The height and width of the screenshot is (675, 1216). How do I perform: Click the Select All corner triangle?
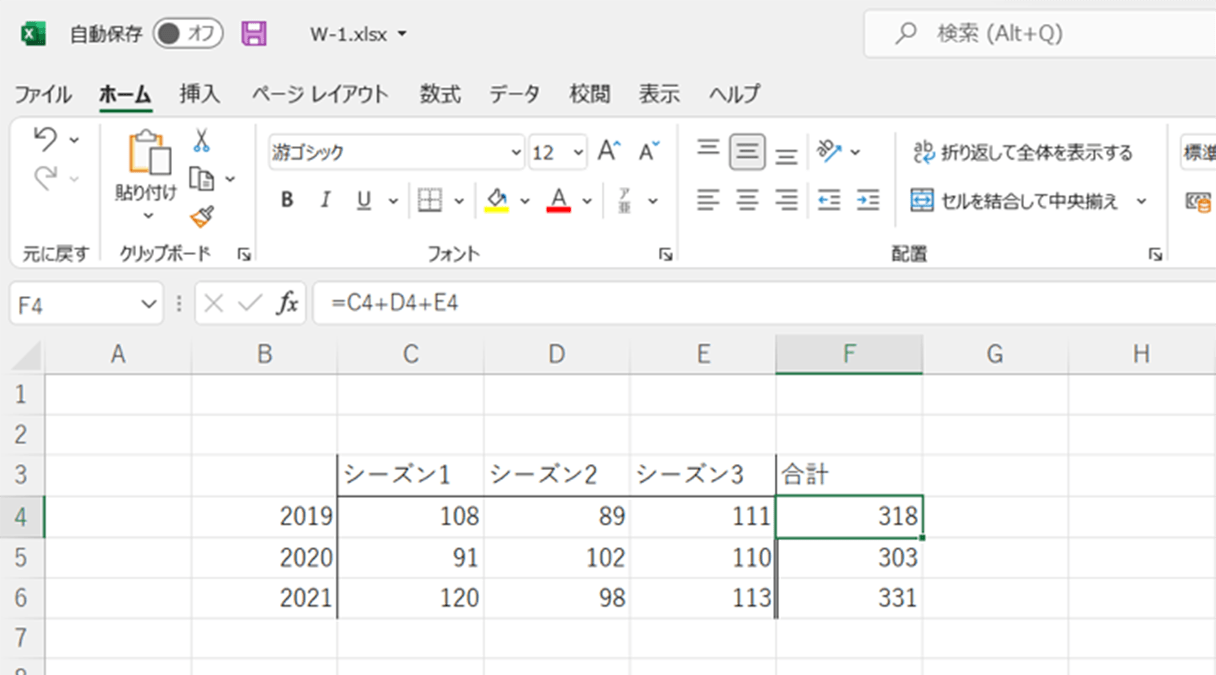pos(27,355)
